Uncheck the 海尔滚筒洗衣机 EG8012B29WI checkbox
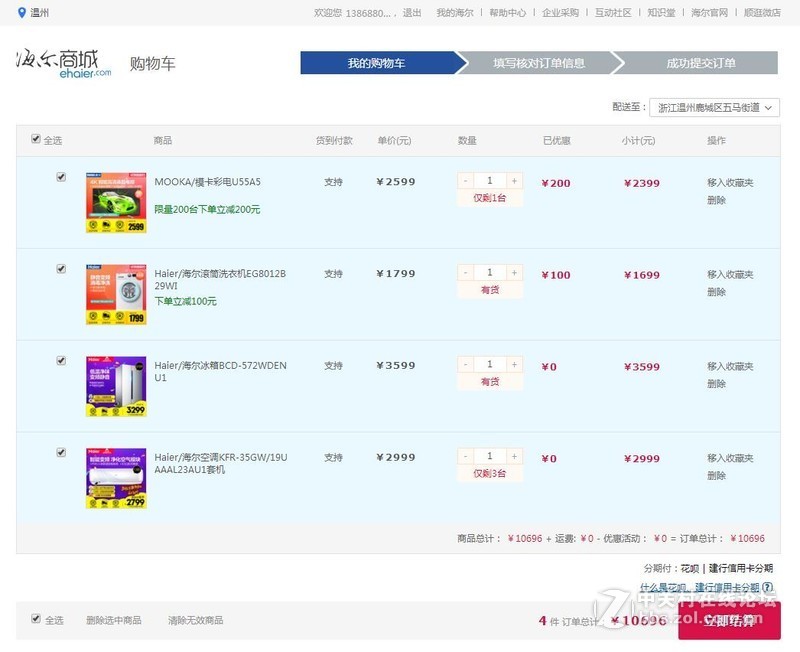Viewport: 800px width, 652px height. tap(61, 269)
